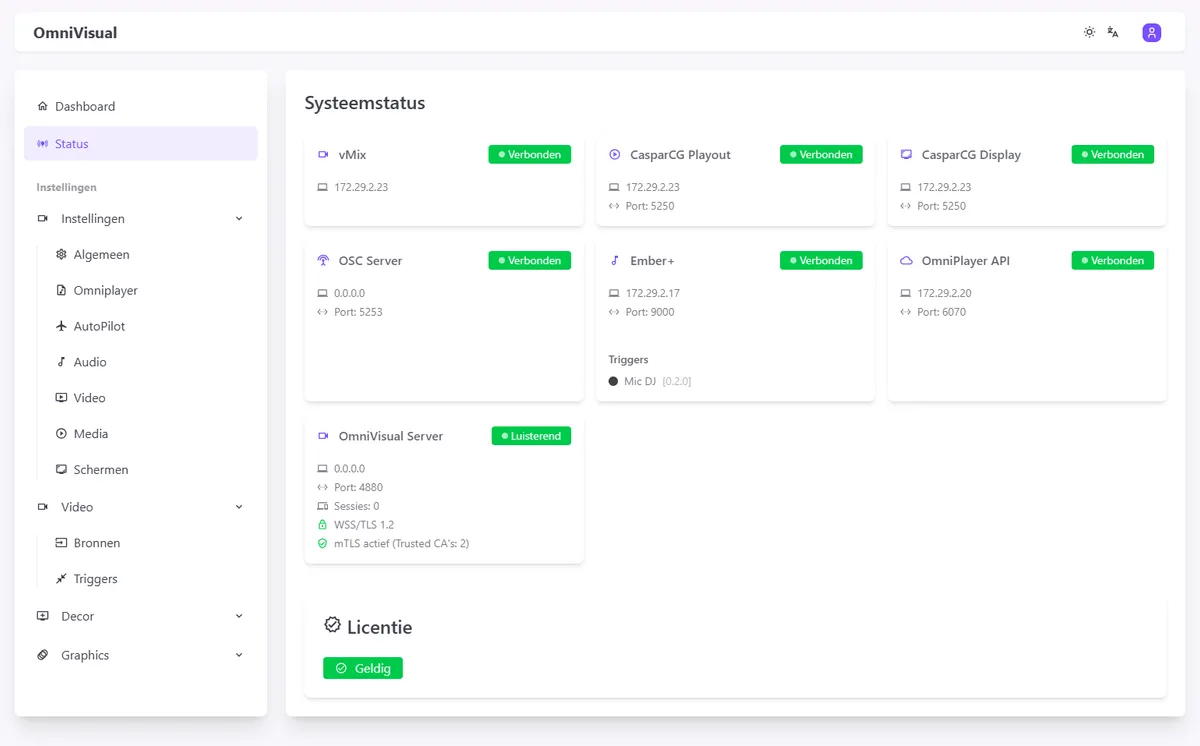Click the camera icon on OmniVisual Server
The image size is (1200, 746).
(323, 436)
